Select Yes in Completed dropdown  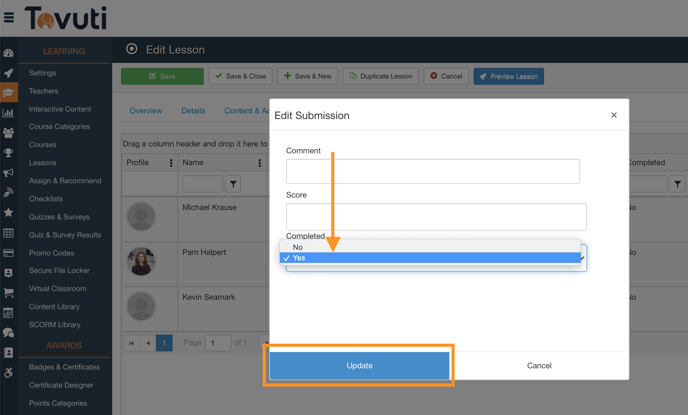point(430,258)
